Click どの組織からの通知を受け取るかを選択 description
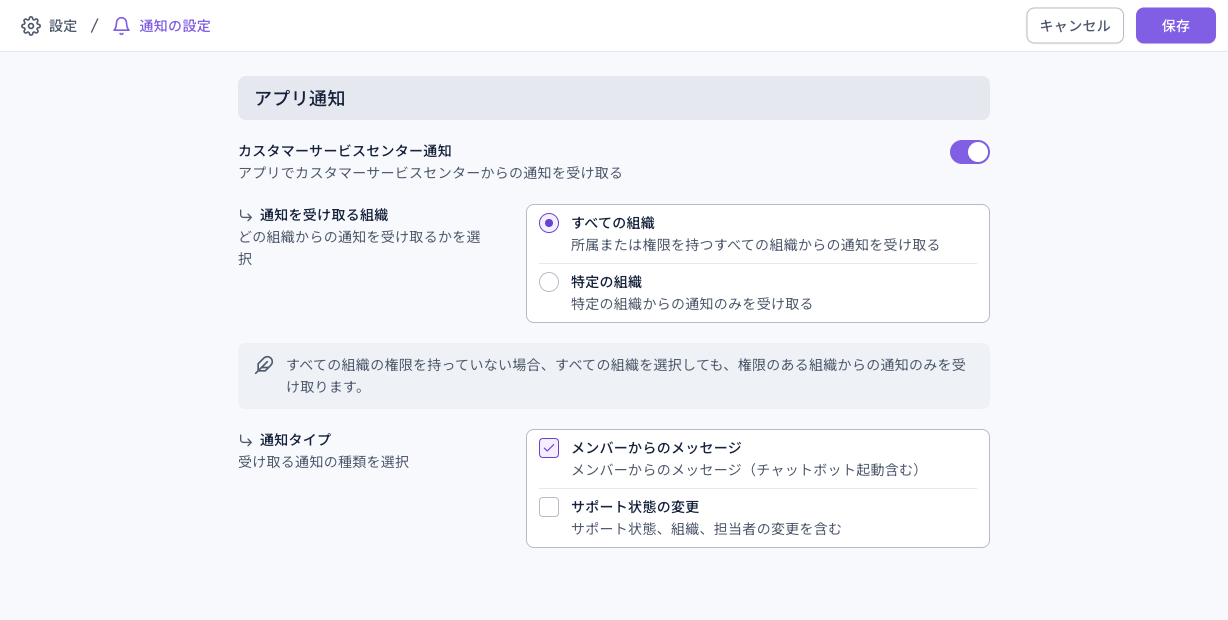 tap(360, 248)
